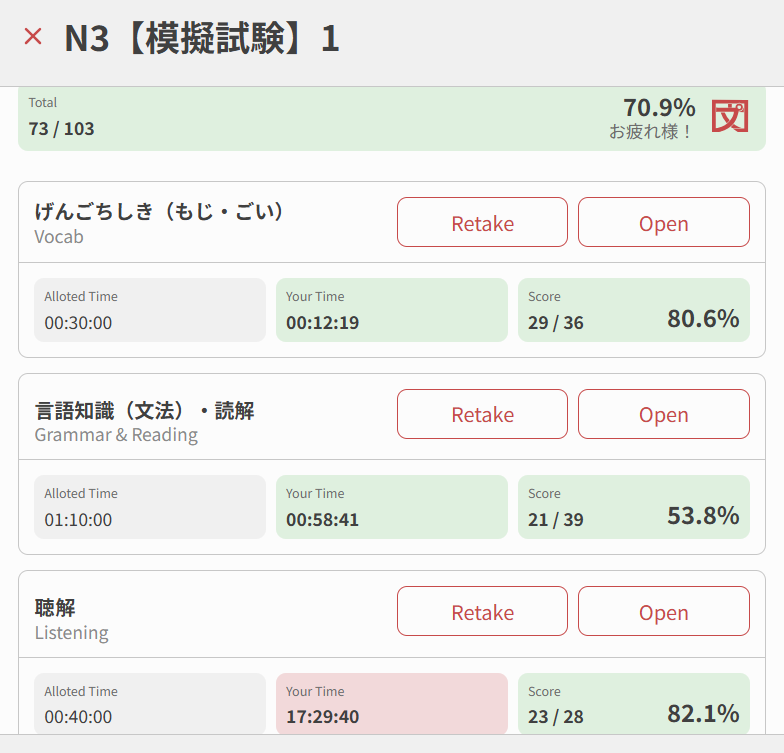784x753 pixels.
Task: Click the red kanji stamp icon
Action: point(729,117)
